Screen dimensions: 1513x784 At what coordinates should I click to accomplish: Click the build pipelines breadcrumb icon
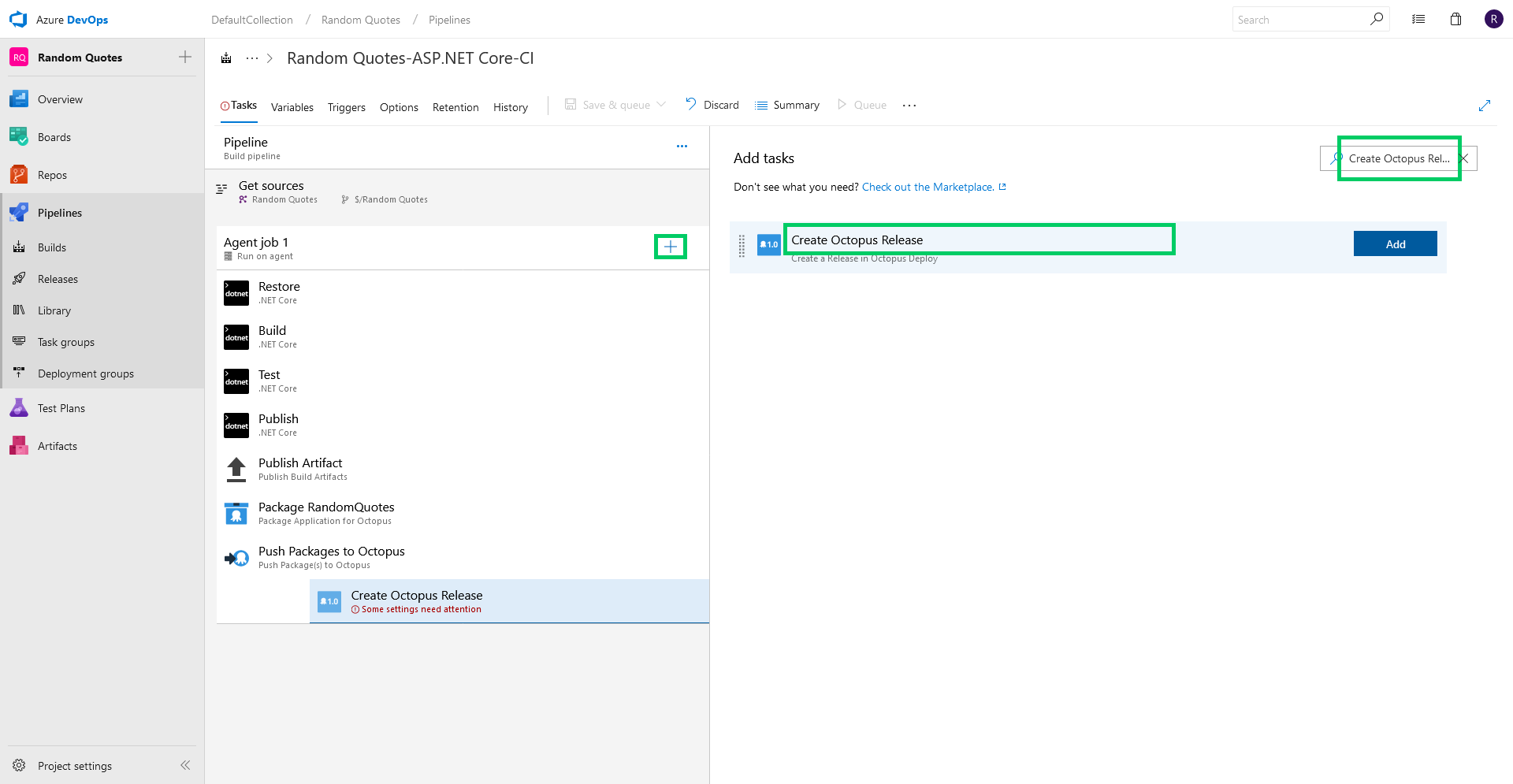tap(226, 58)
